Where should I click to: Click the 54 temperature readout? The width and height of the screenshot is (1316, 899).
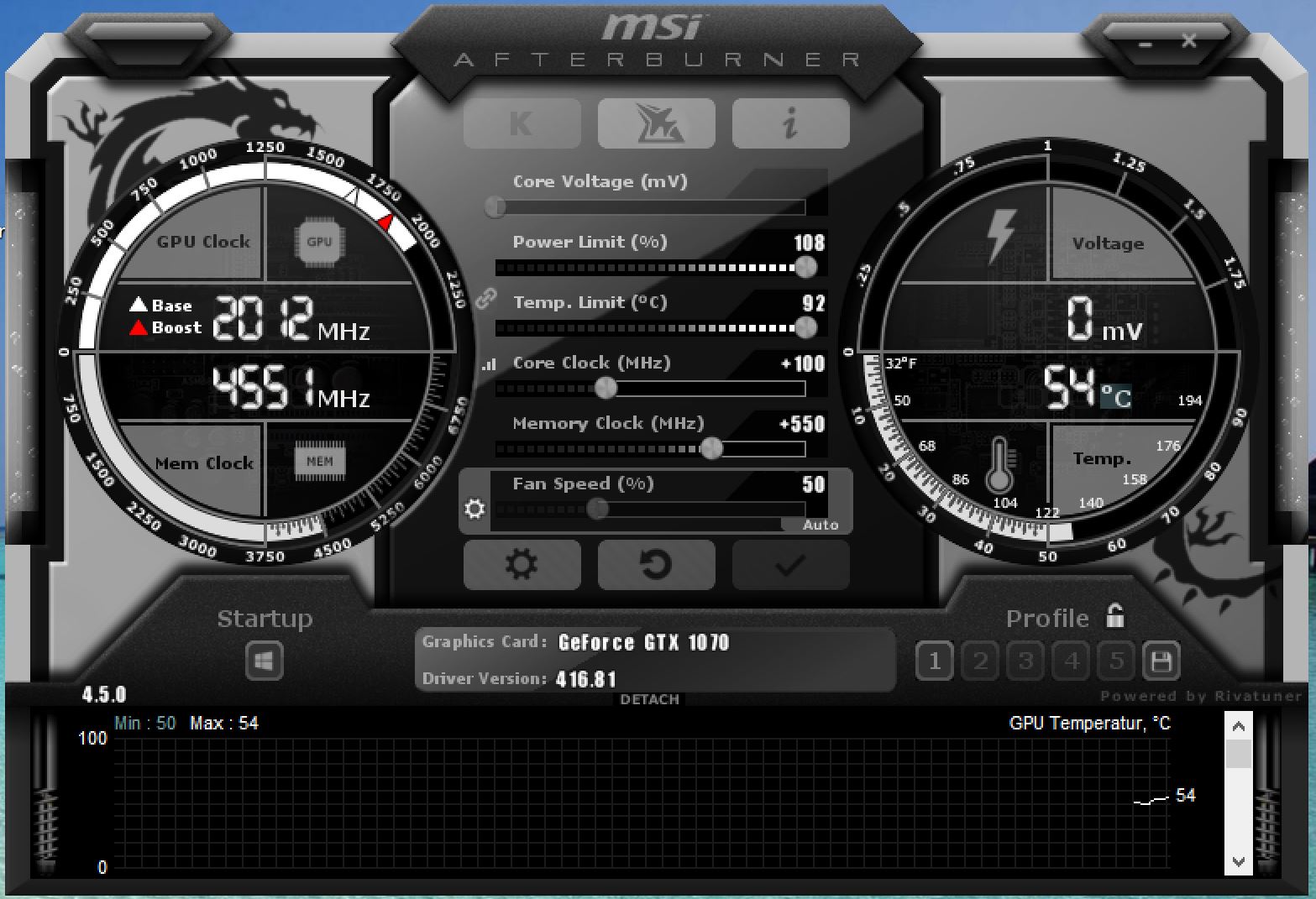(x=1070, y=386)
